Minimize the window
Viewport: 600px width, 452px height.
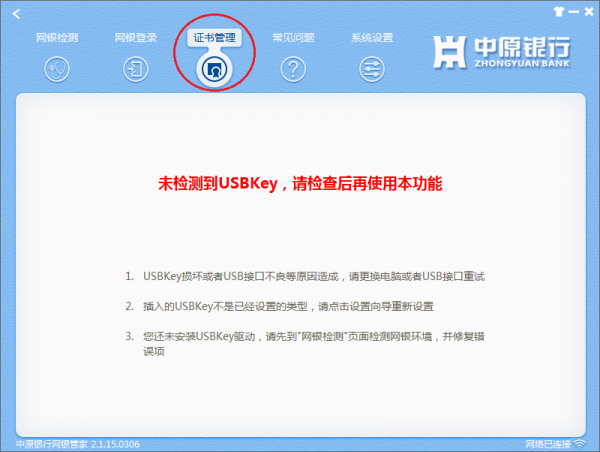click(x=574, y=12)
